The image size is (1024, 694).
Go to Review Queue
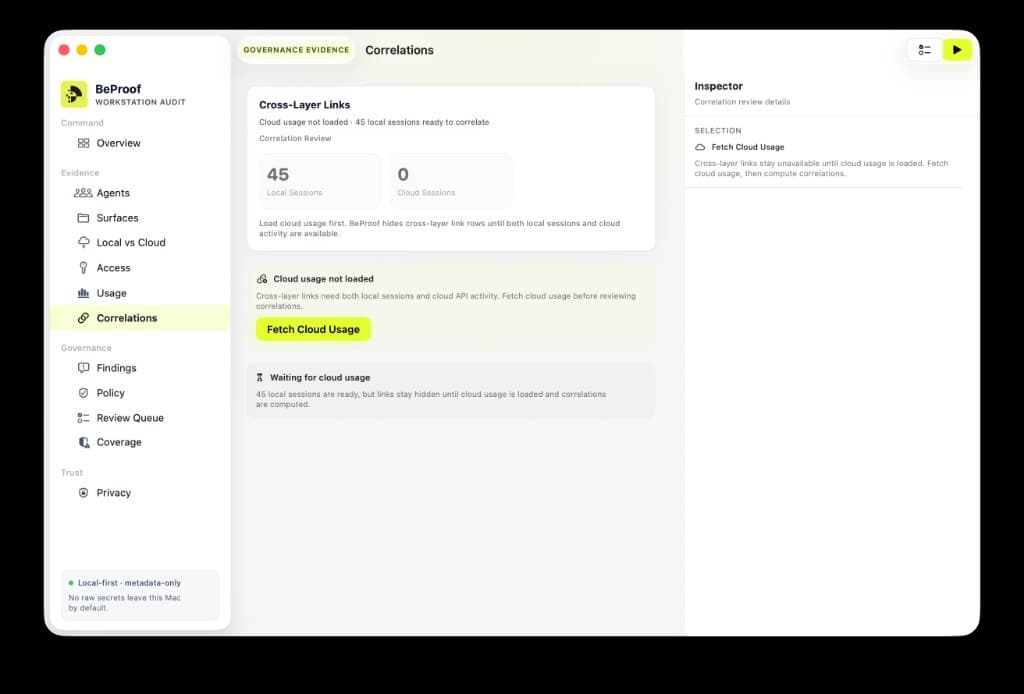tap(140, 418)
